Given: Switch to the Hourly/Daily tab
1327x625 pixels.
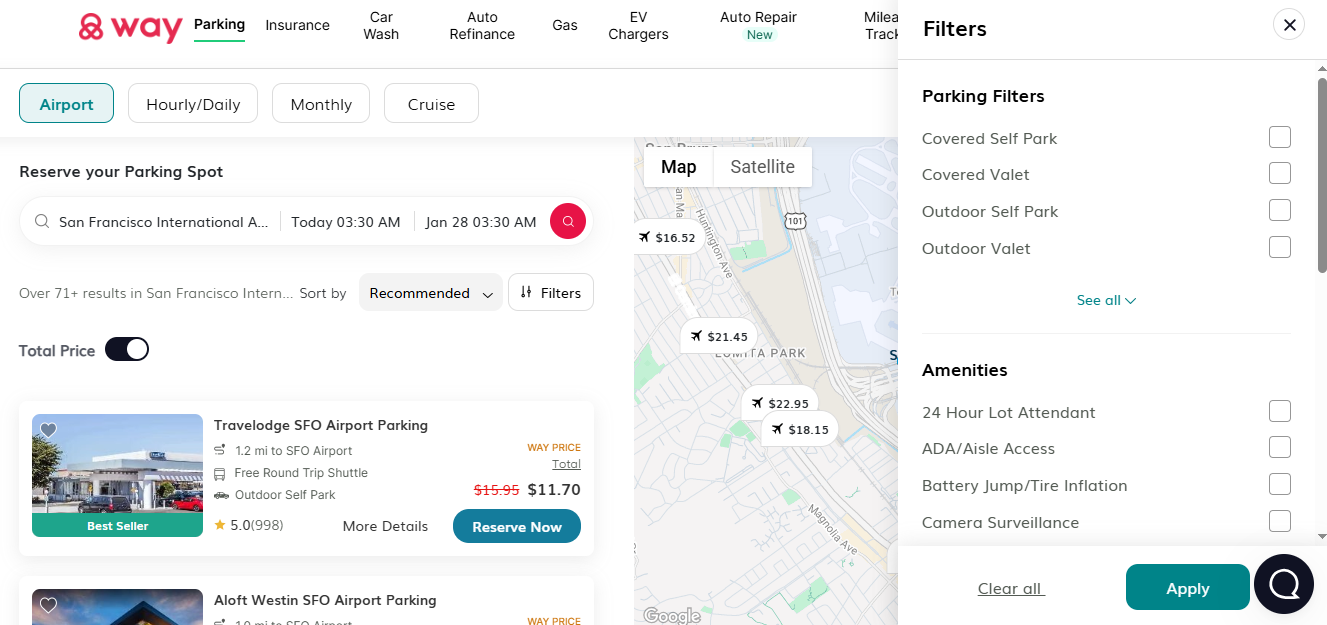Looking at the screenshot, I should pos(193,104).
